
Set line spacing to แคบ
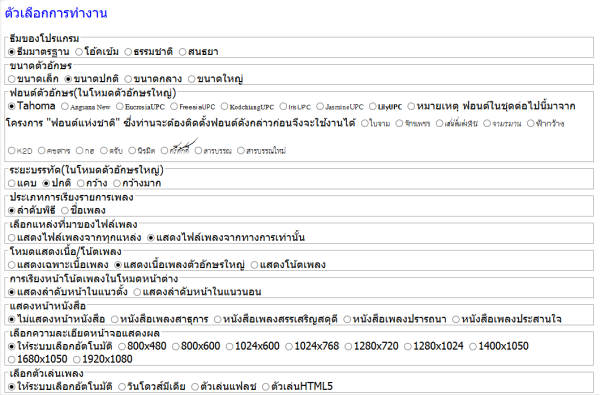tap(12, 183)
